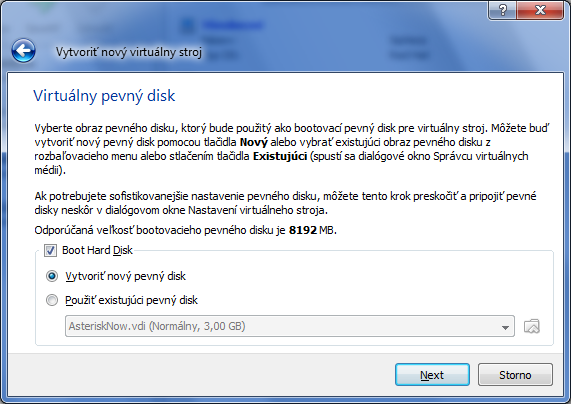571x404 pixels.
Task: Click the Virtuálny pevný disk heading
Action: coord(104,96)
